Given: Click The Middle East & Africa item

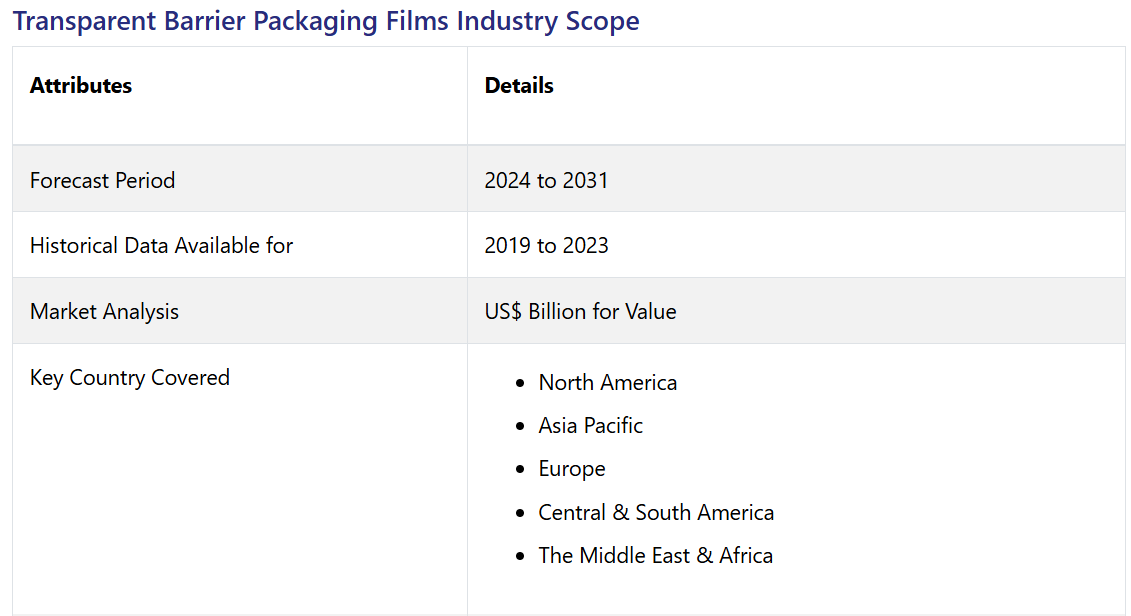Looking at the screenshot, I should [x=655, y=555].
